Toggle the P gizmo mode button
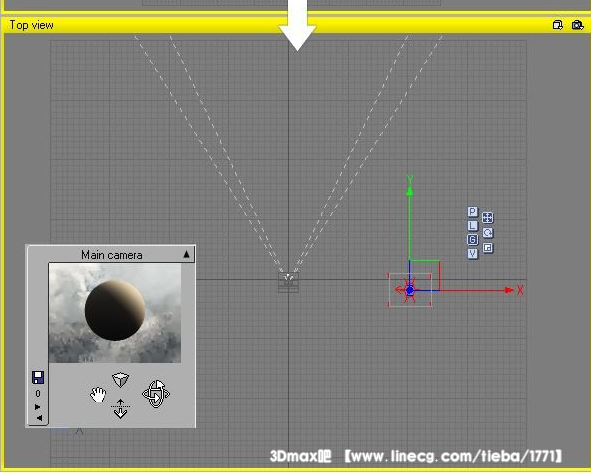 [472, 211]
